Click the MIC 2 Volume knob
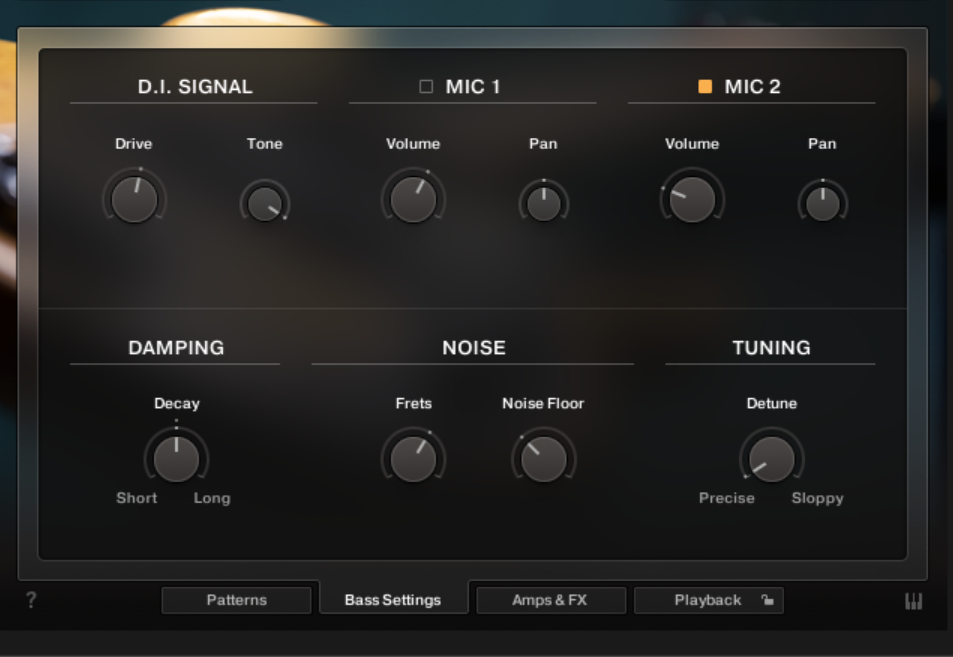The image size is (953, 657). pos(692,199)
